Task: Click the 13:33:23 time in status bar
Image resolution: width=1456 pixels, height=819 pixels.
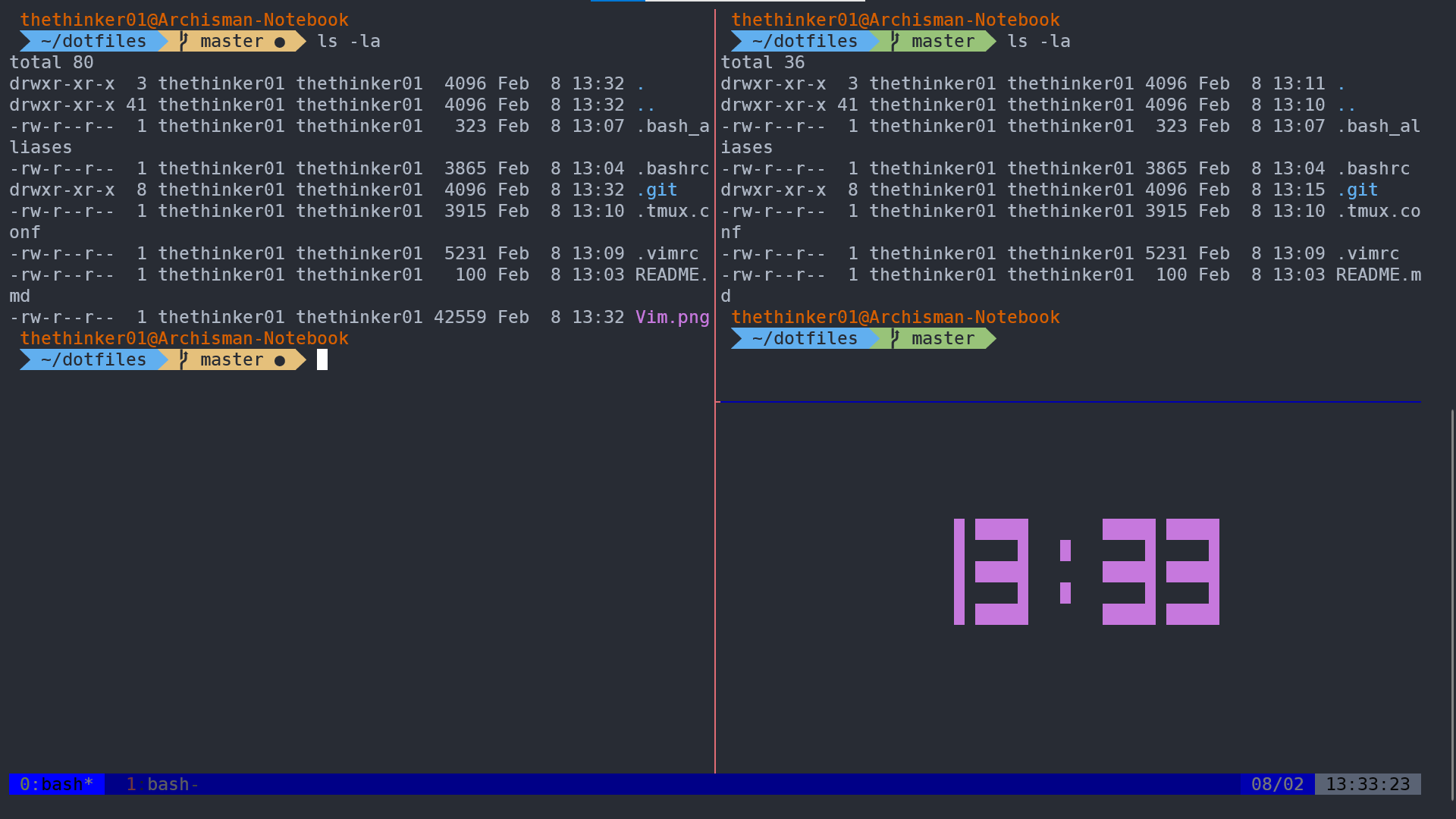Action: tap(1367, 784)
